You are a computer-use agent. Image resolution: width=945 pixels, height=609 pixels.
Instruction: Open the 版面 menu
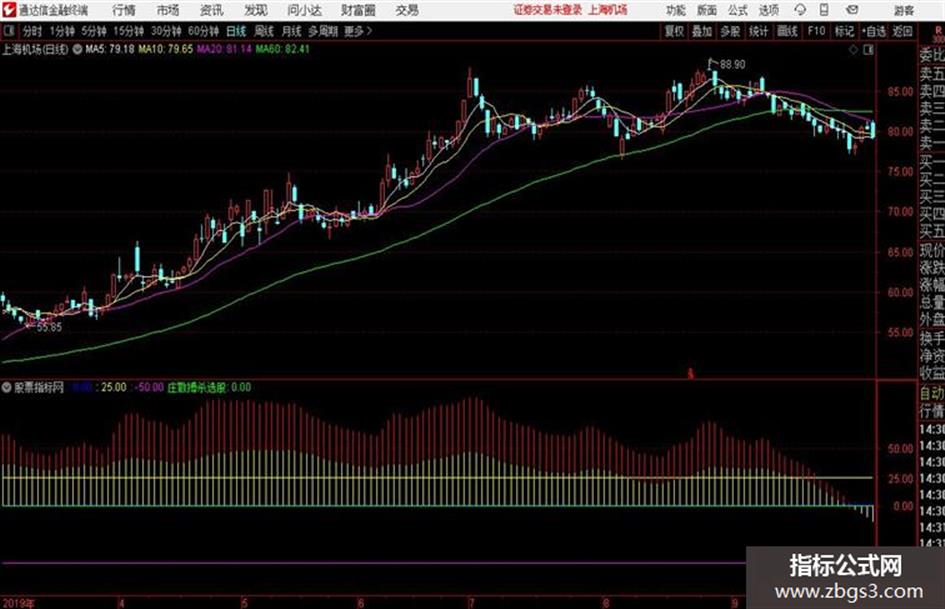point(706,10)
